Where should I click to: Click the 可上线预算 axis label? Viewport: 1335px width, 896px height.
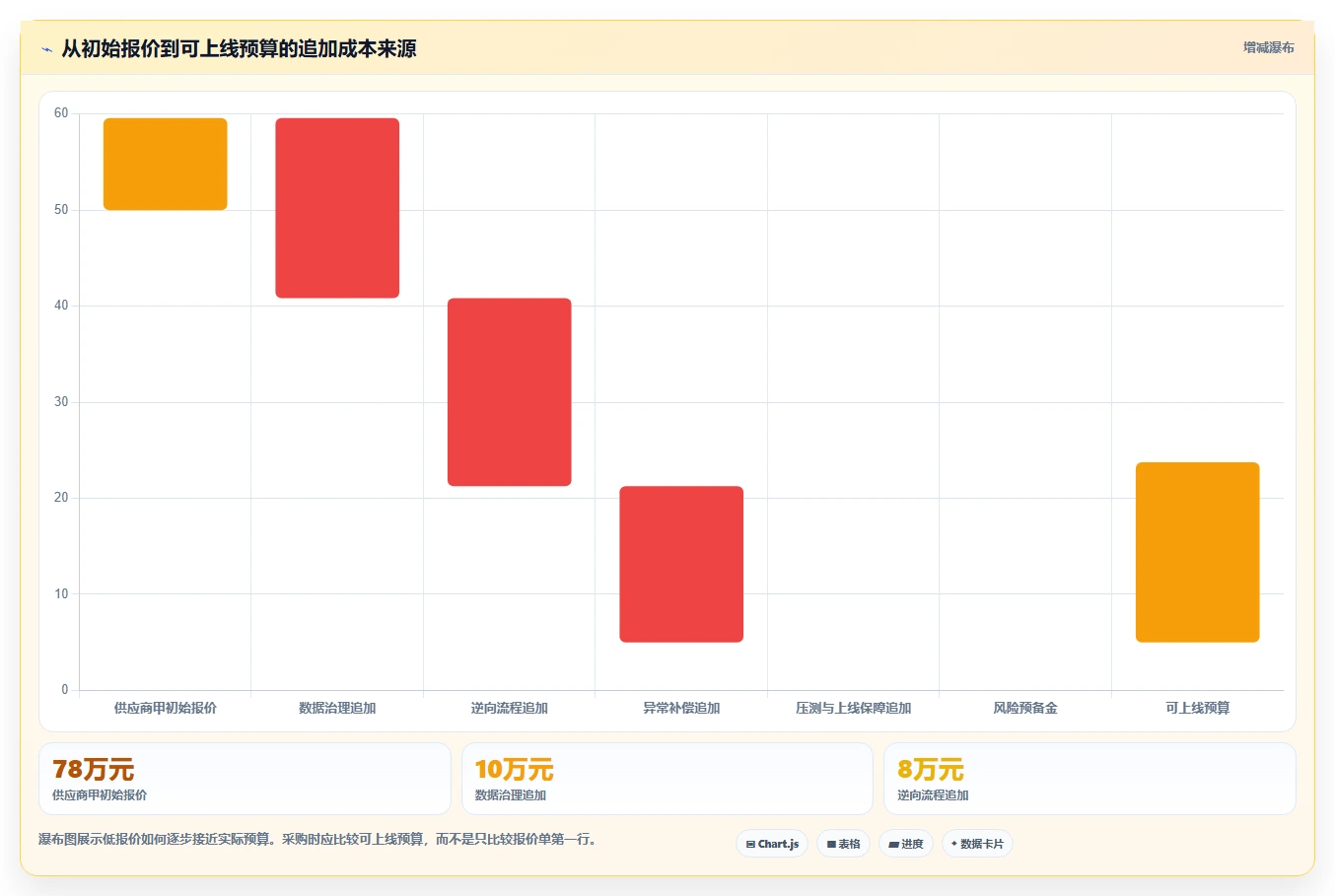(x=1198, y=708)
